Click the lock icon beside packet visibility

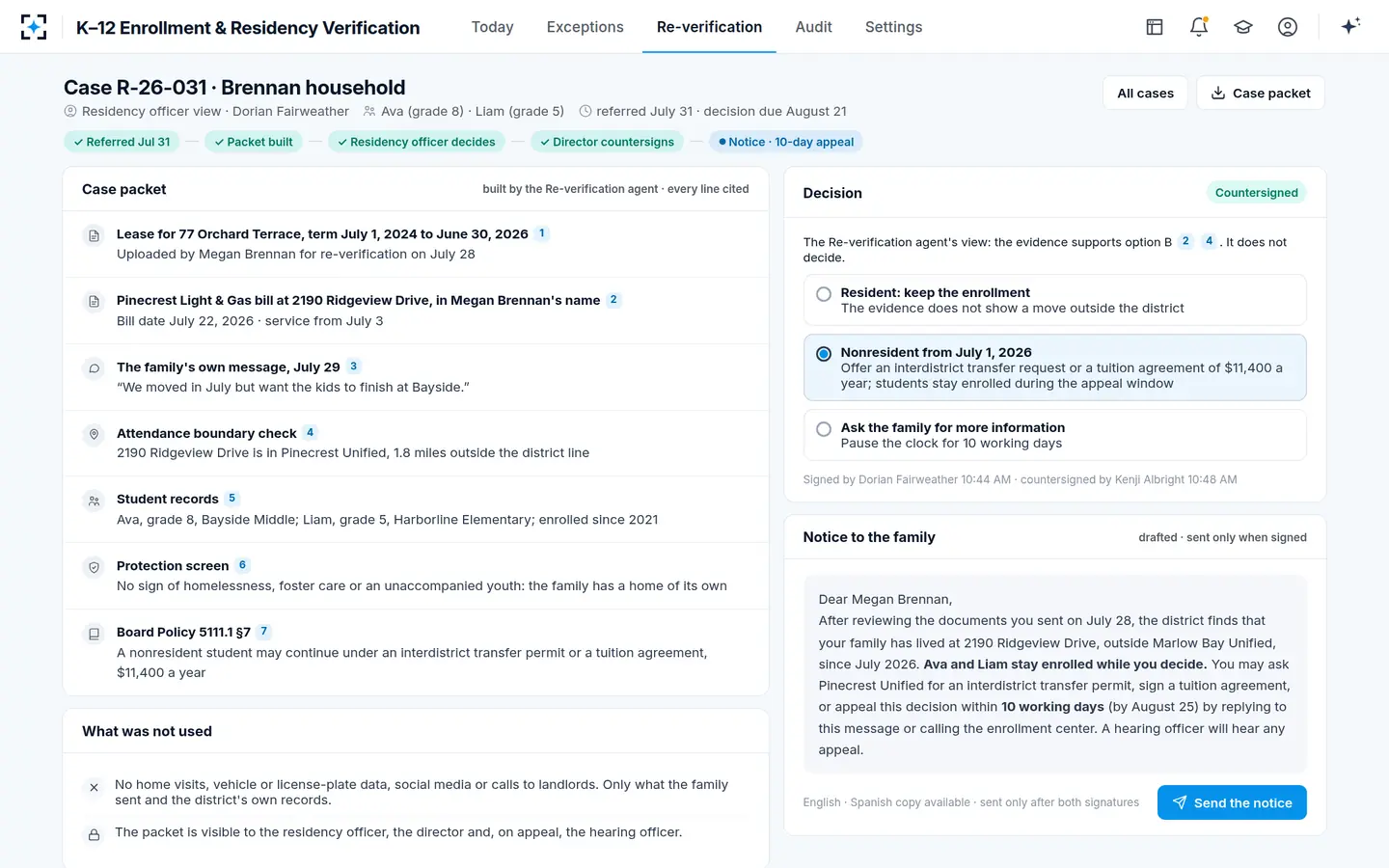tap(94, 834)
